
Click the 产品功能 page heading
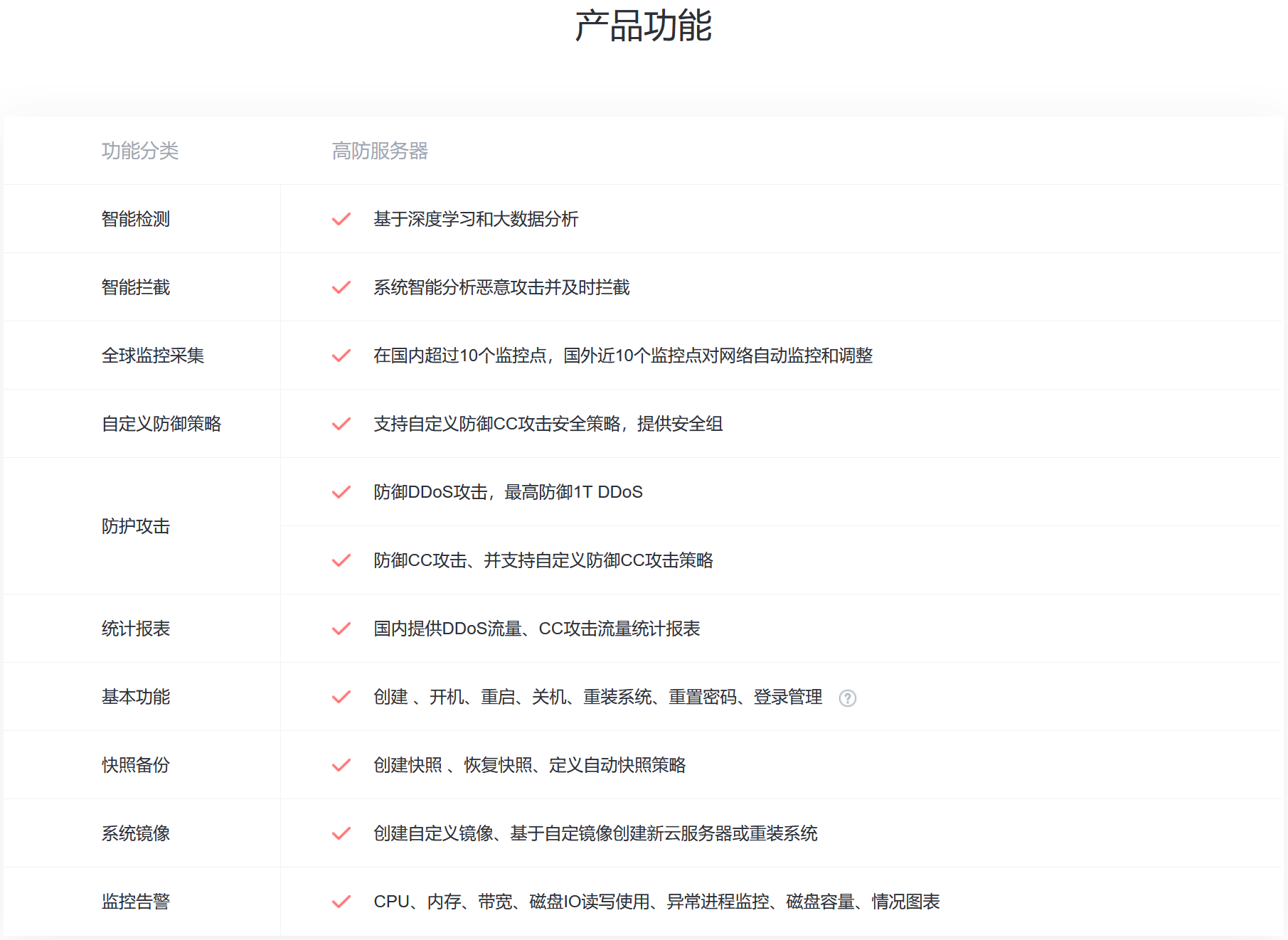[643, 26]
